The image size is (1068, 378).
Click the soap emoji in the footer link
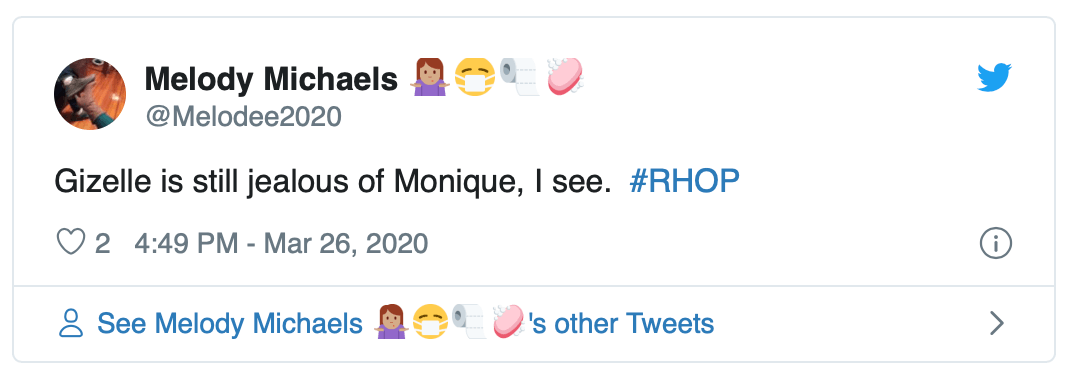(509, 321)
